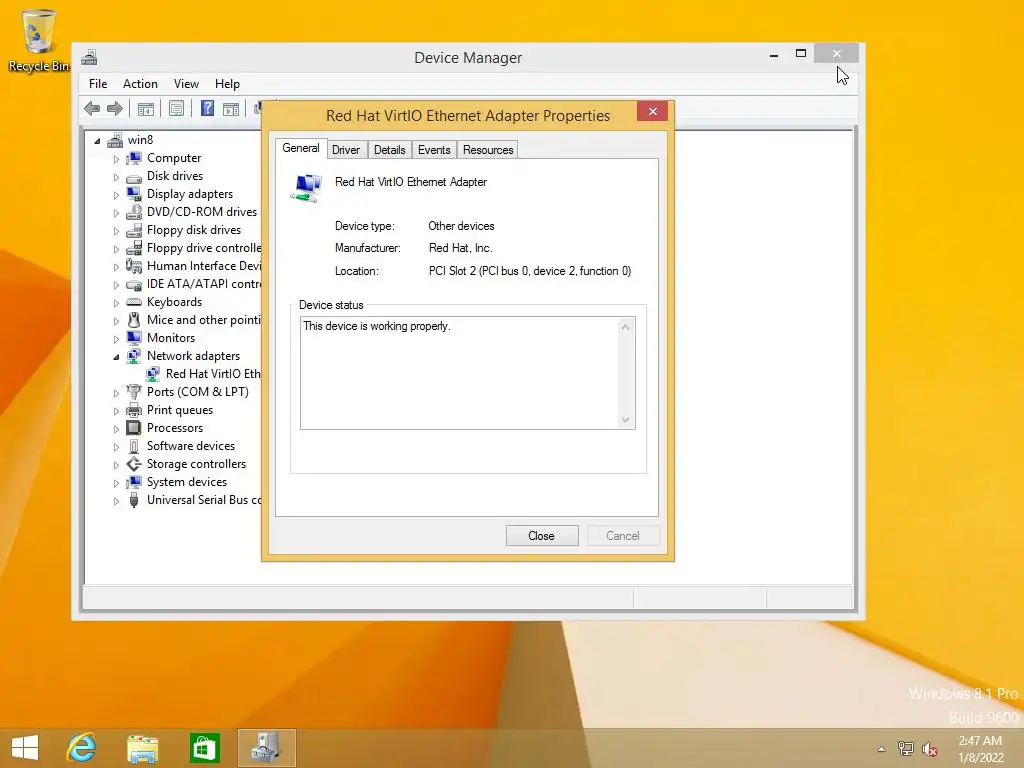
Task: Click the Close button in Properties dialog
Action: [x=541, y=536]
